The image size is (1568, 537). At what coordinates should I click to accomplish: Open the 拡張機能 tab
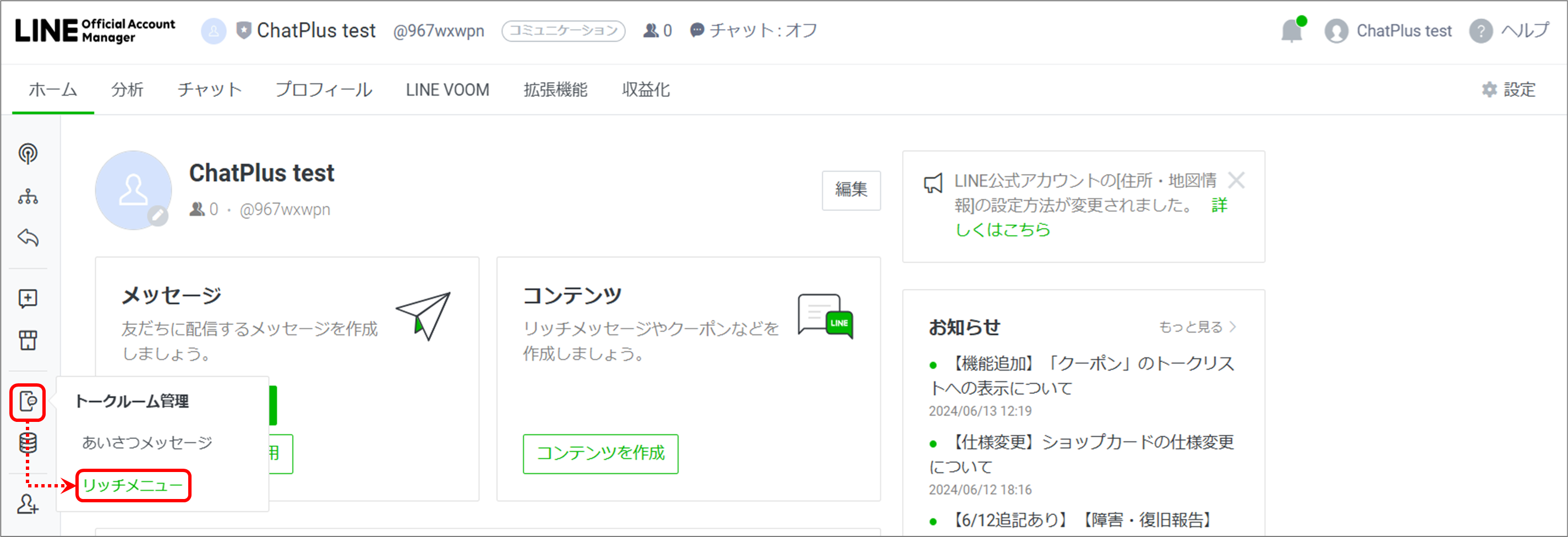click(555, 89)
